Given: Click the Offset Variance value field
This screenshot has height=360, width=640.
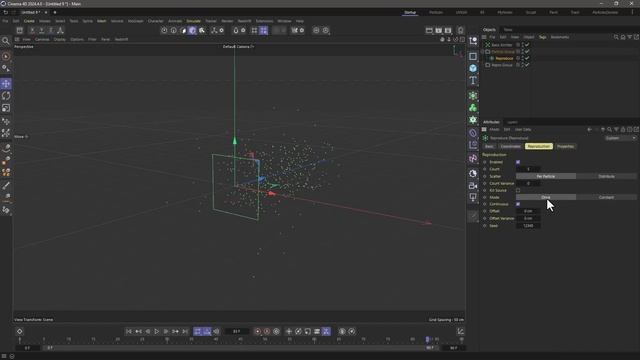Looking at the screenshot, I should click(x=528, y=218).
